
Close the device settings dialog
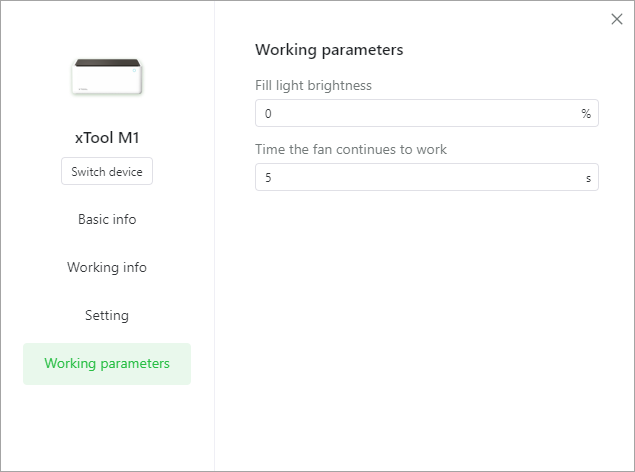click(616, 19)
